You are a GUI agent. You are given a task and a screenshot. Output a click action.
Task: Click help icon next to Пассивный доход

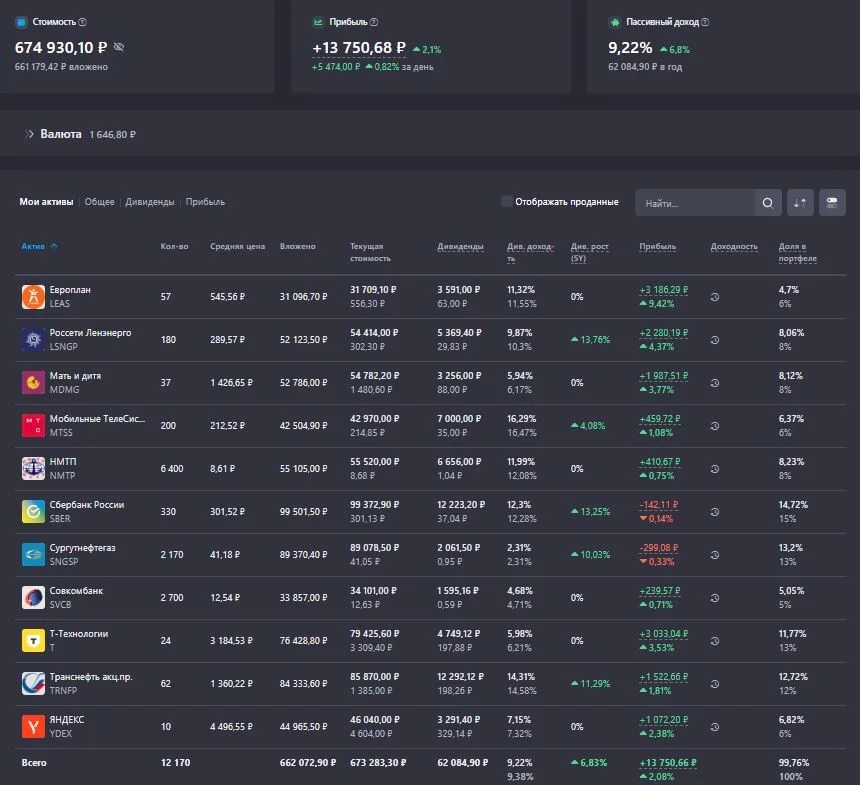point(705,22)
